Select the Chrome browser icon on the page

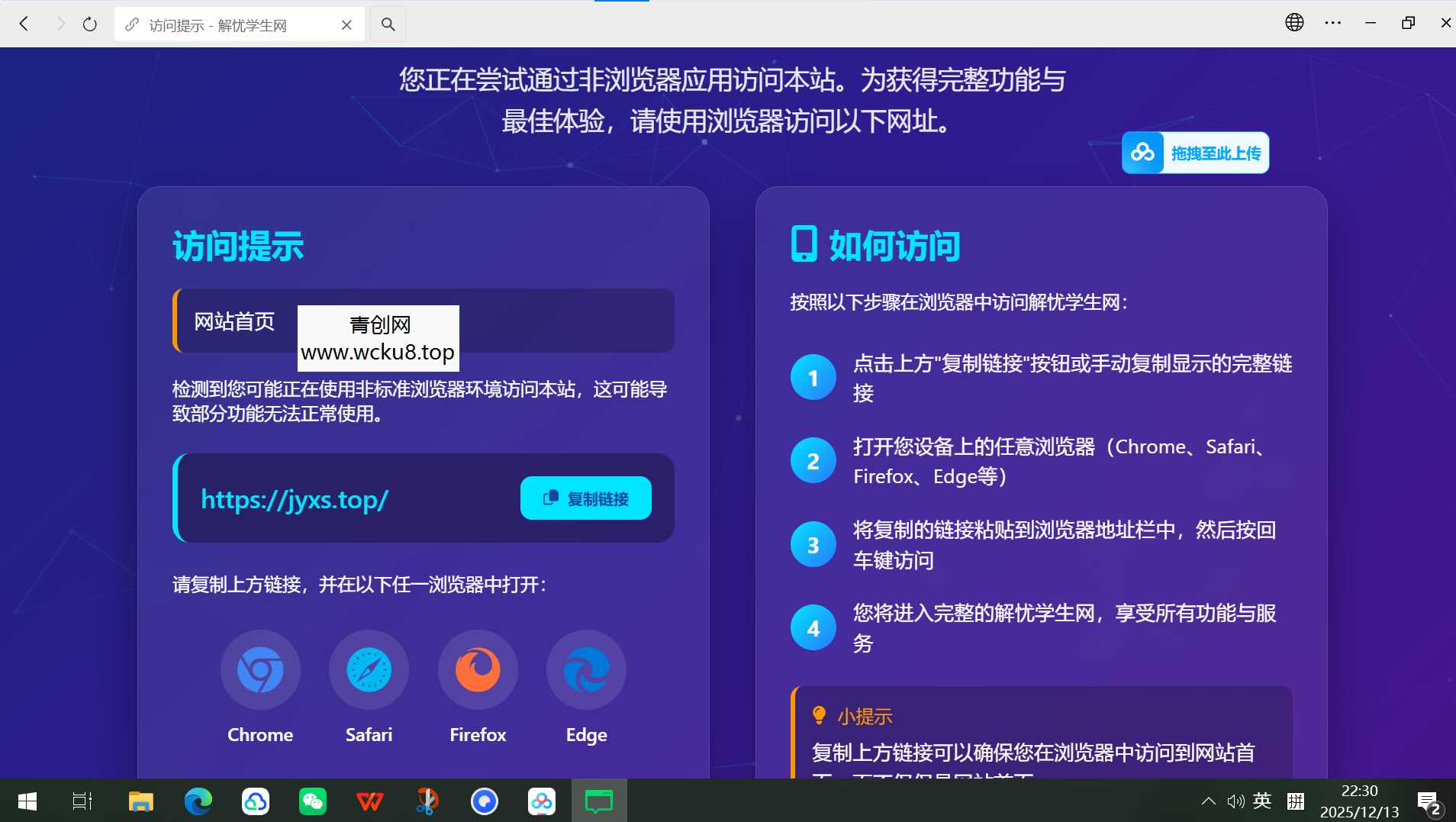(x=259, y=669)
